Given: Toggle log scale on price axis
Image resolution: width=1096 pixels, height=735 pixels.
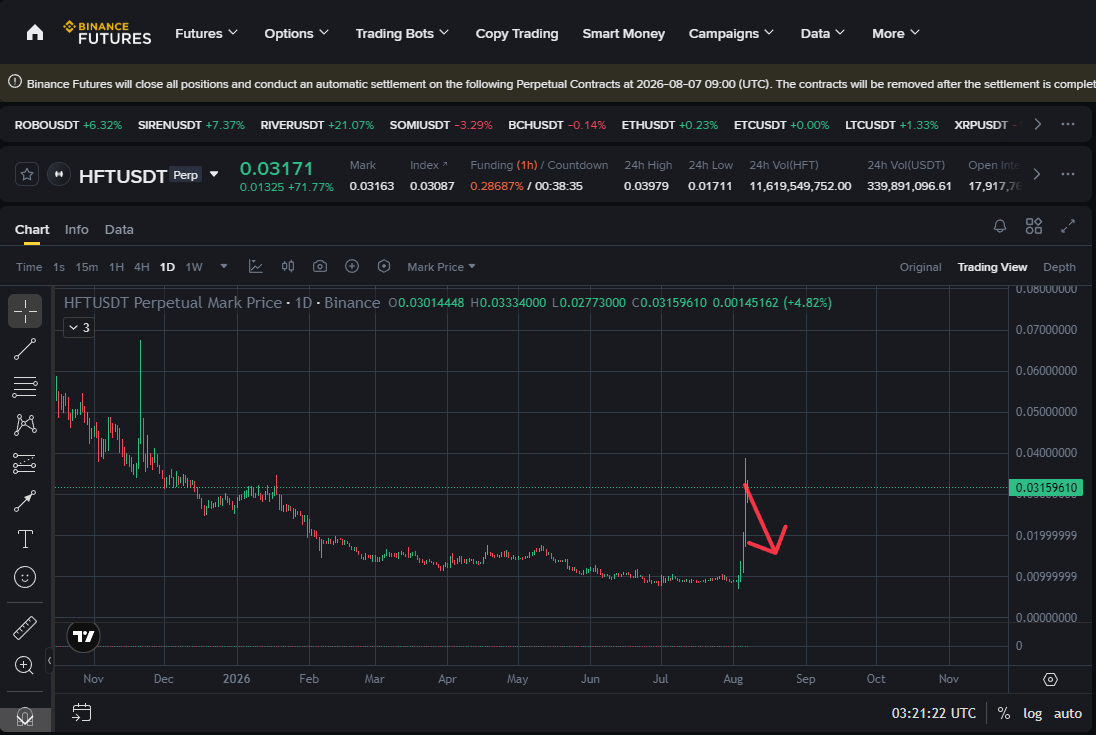Looking at the screenshot, I should (x=1032, y=713).
